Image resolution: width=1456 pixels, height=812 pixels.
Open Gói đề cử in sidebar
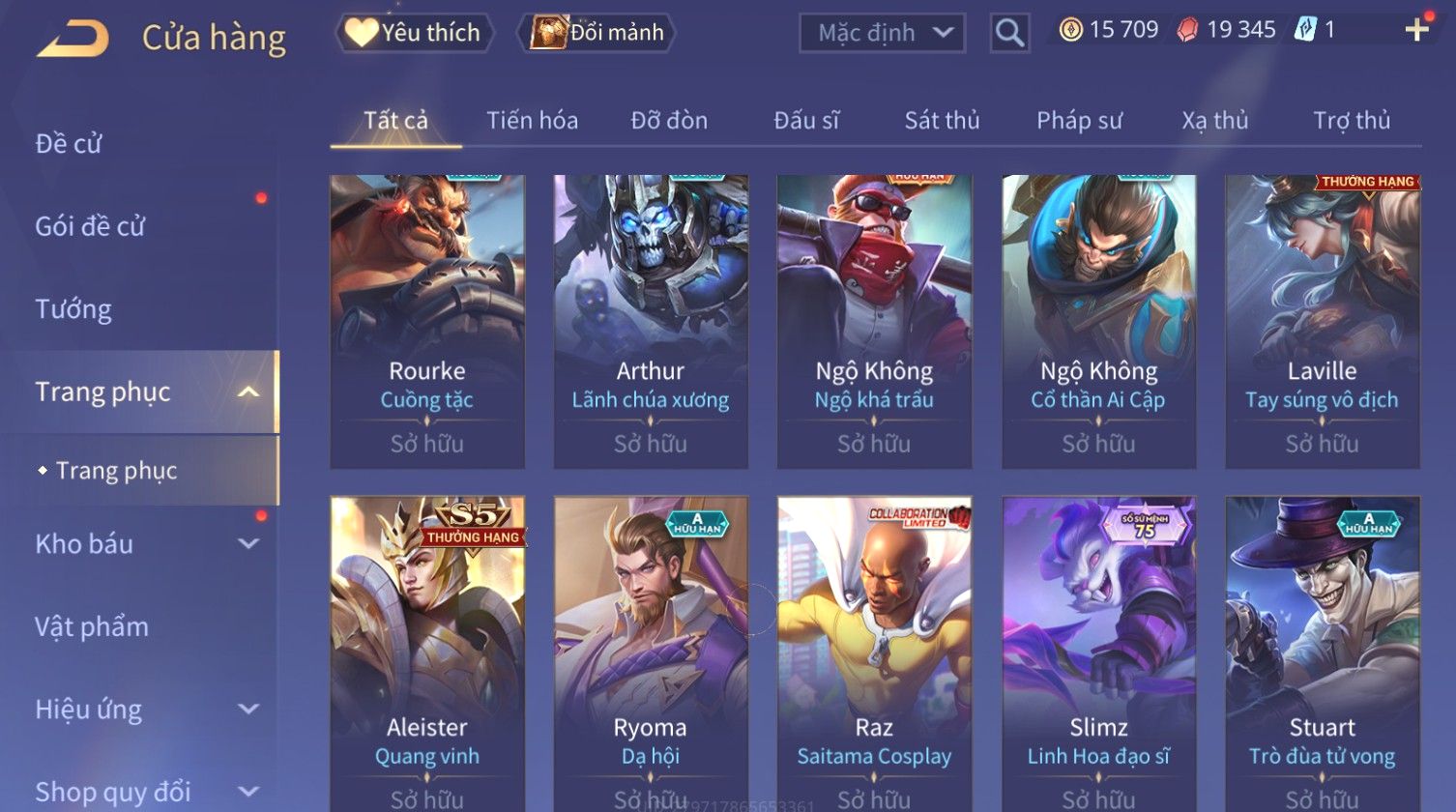(90, 226)
